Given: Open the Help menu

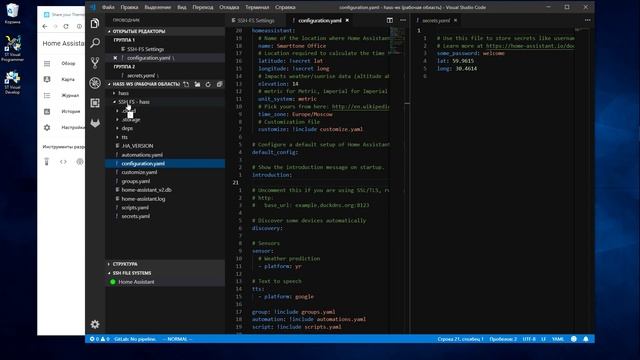Looking at the screenshot, I should click(285, 7).
